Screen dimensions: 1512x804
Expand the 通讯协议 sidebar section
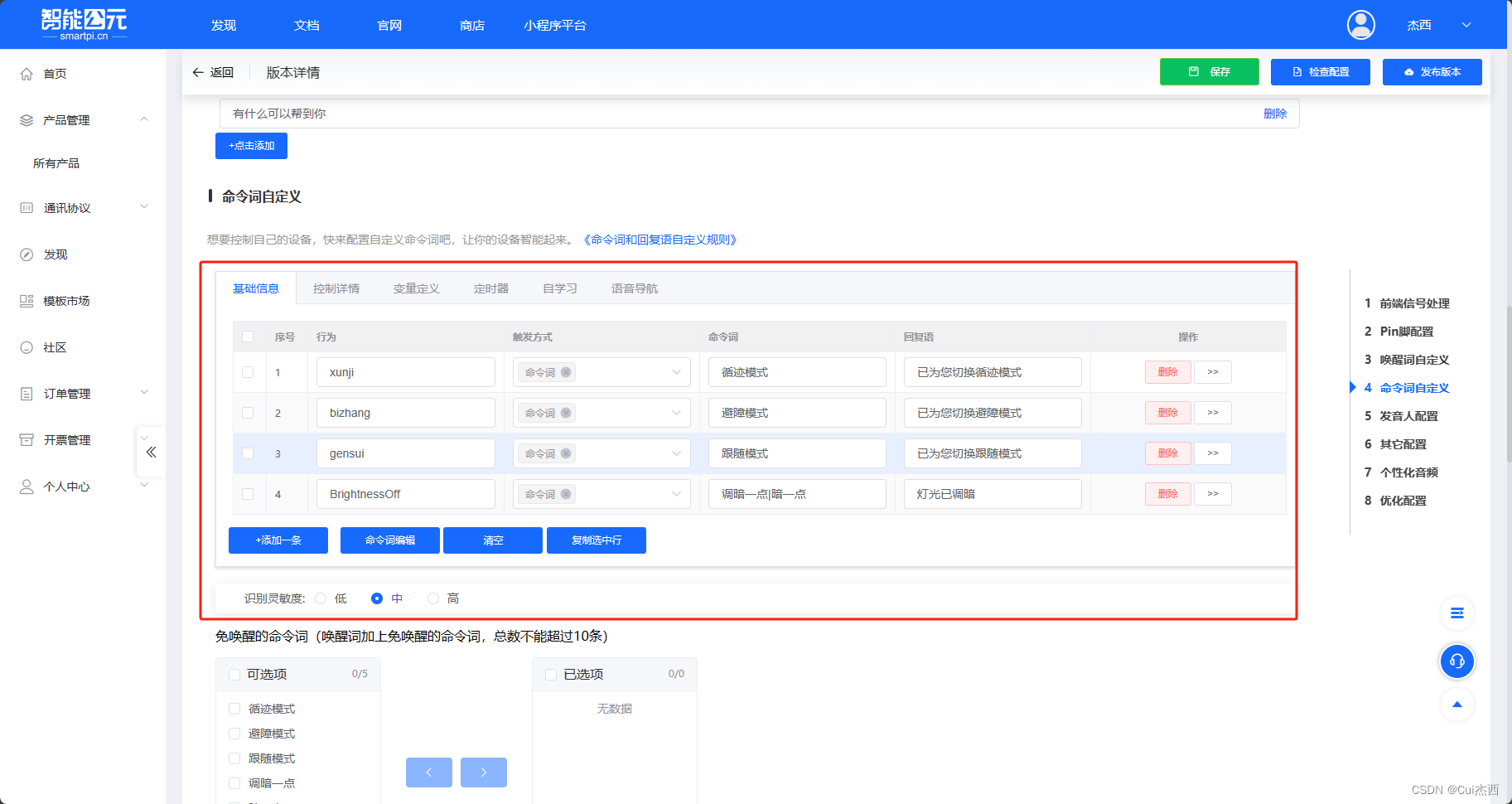click(x=144, y=207)
